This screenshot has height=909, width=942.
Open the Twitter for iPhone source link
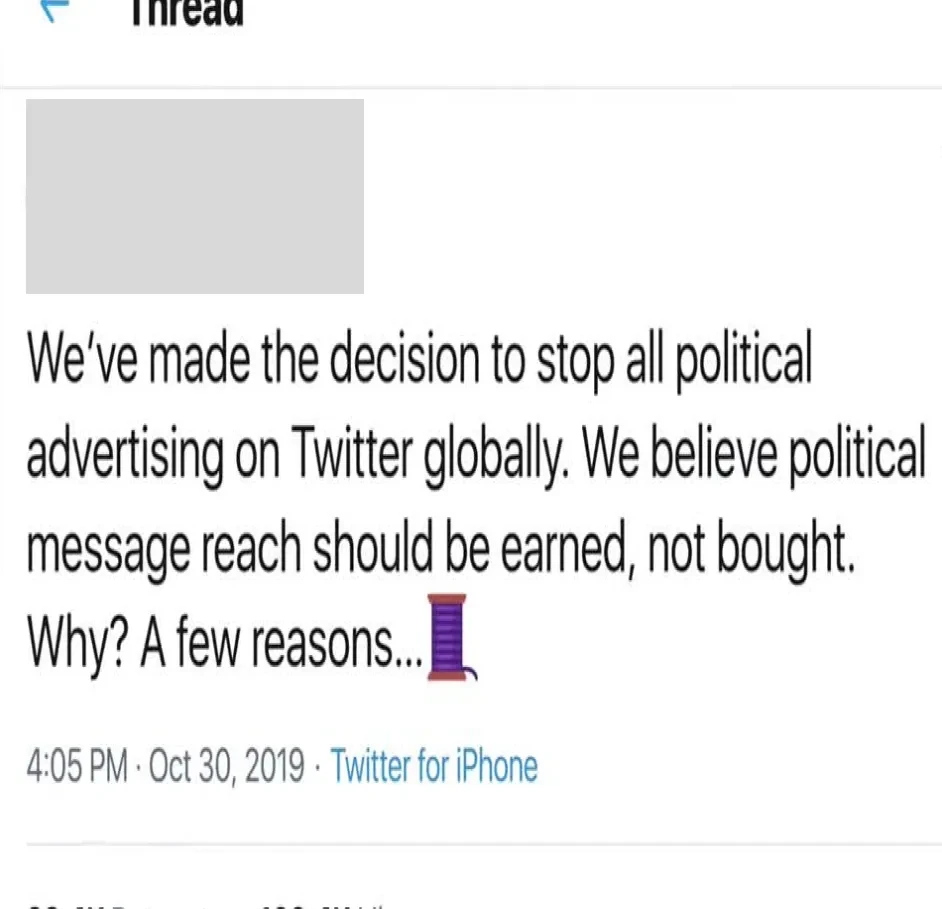click(x=434, y=766)
